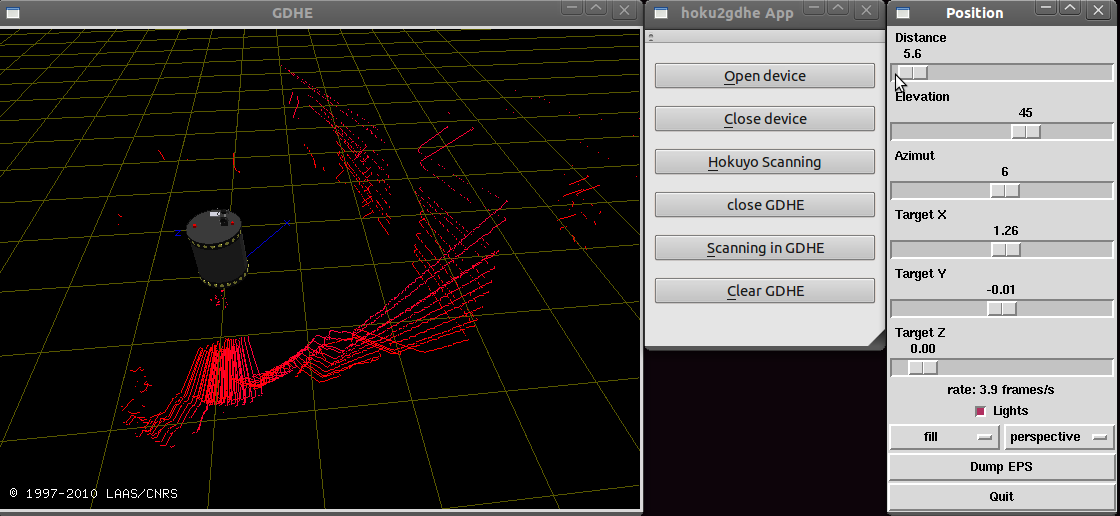1120x516 pixels.
Task: Click the Close device button
Action: pos(764,119)
